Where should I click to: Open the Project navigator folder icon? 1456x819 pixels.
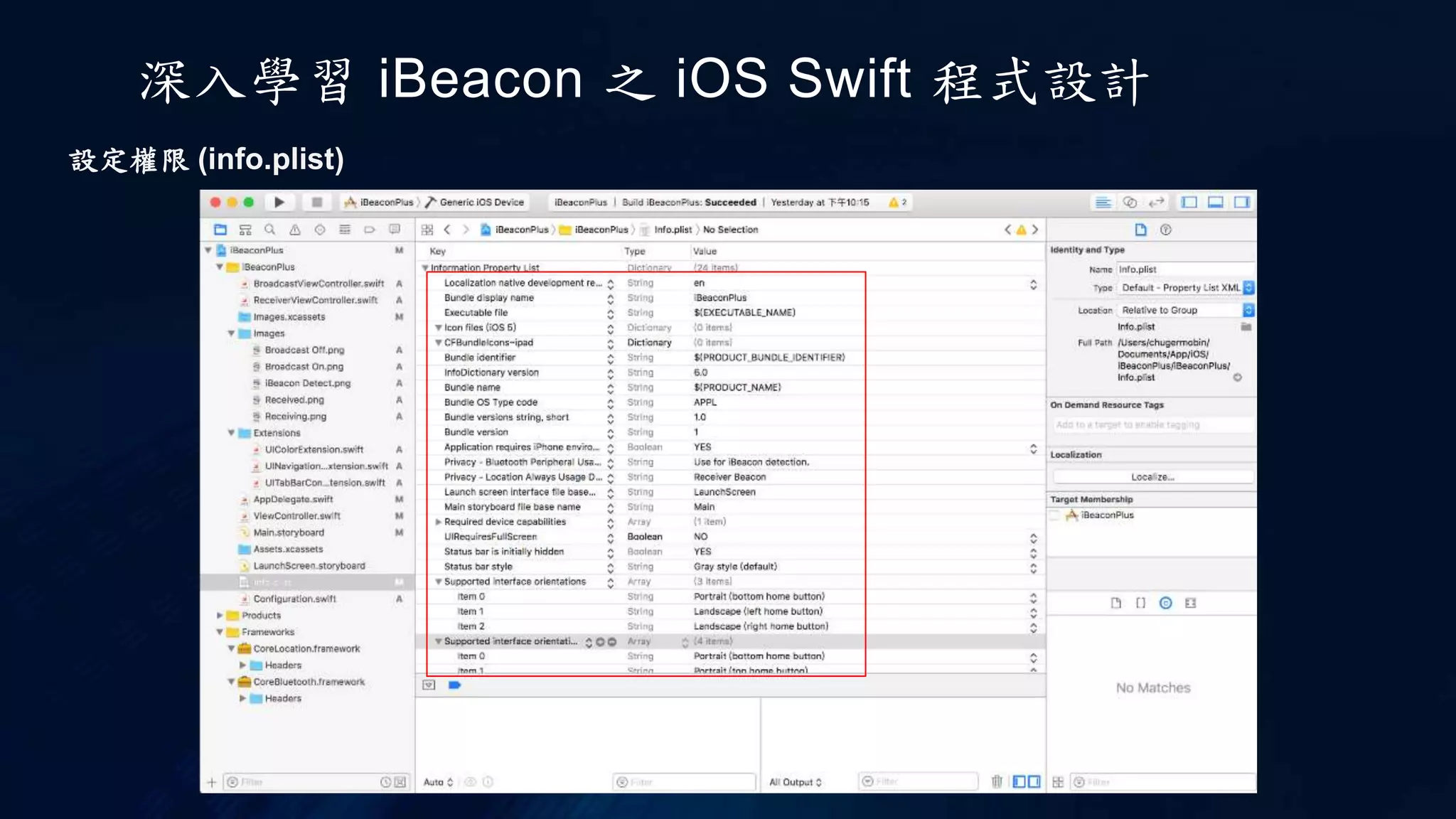(220, 230)
